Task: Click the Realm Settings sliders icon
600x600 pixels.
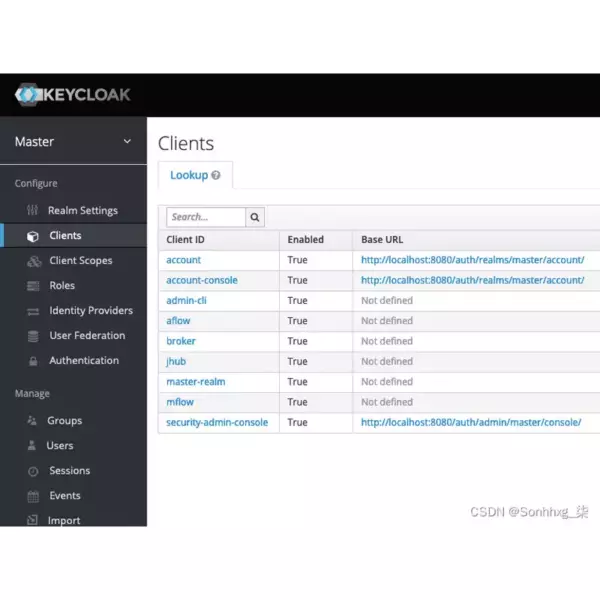Action: [x=33, y=210]
